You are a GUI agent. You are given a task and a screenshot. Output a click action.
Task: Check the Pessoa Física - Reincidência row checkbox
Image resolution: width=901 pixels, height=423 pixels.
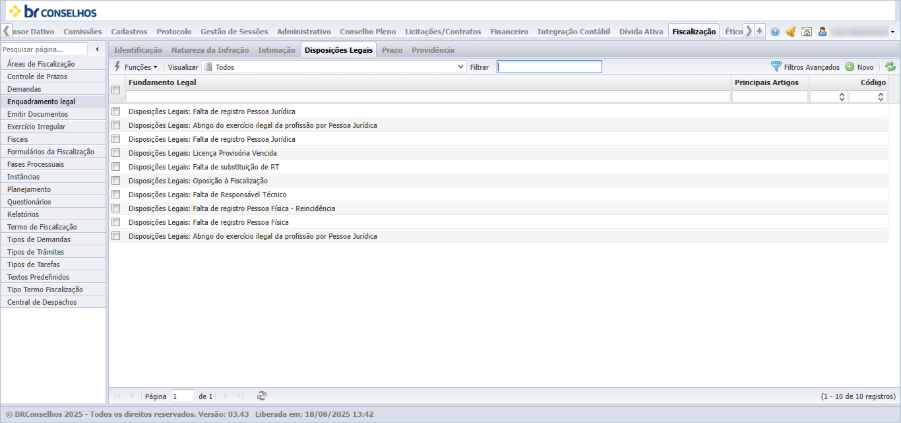click(x=116, y=208)
